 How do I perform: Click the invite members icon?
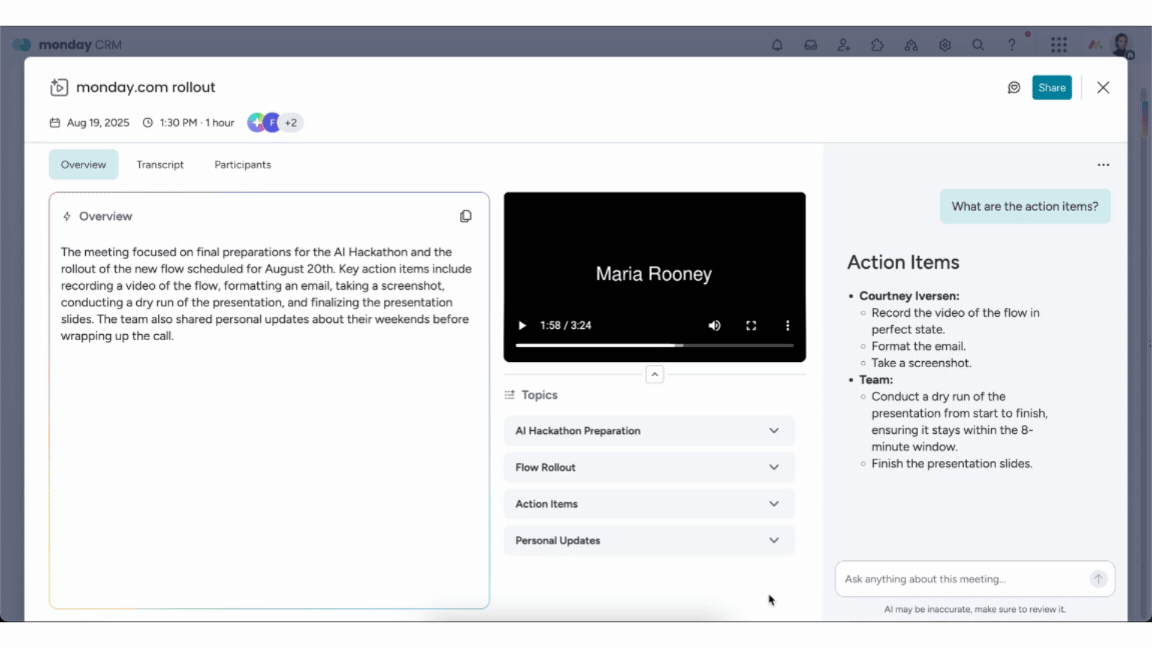[843, 45]
